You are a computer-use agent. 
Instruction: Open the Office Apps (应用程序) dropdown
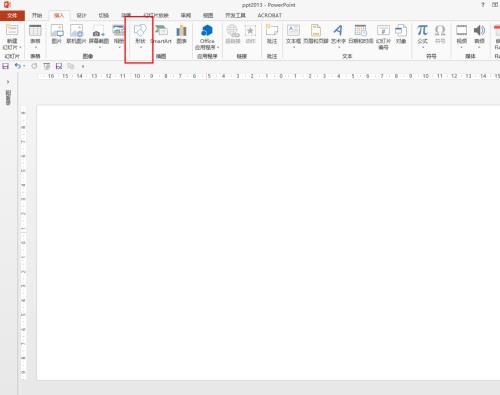(x=218, y=47)
